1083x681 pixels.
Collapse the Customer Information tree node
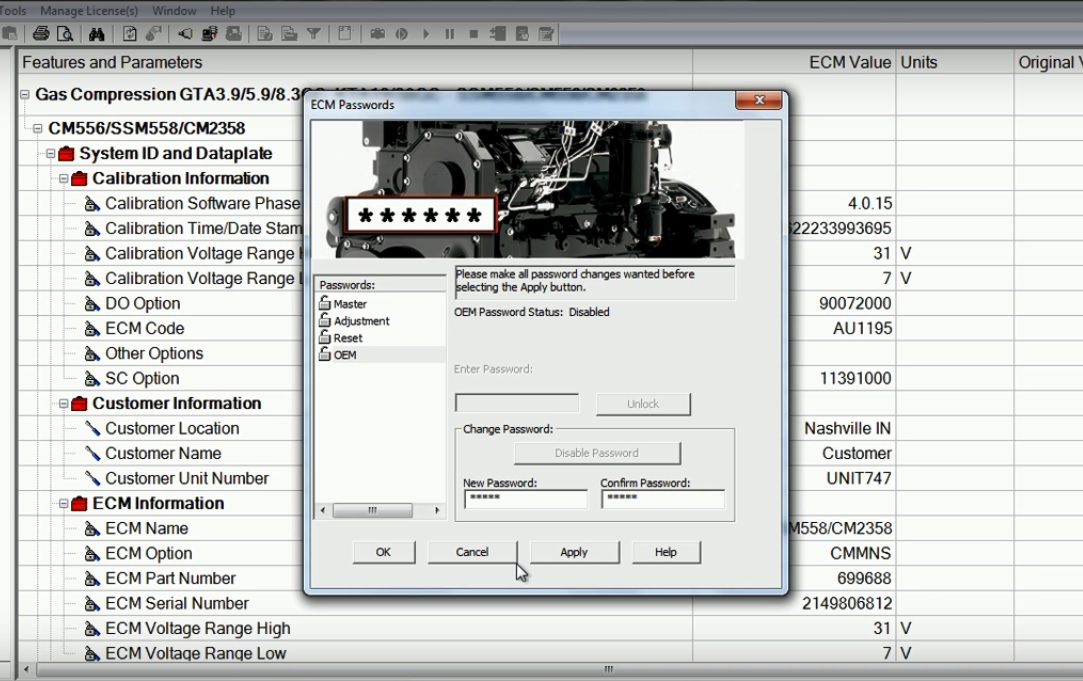tap(64, 403)
